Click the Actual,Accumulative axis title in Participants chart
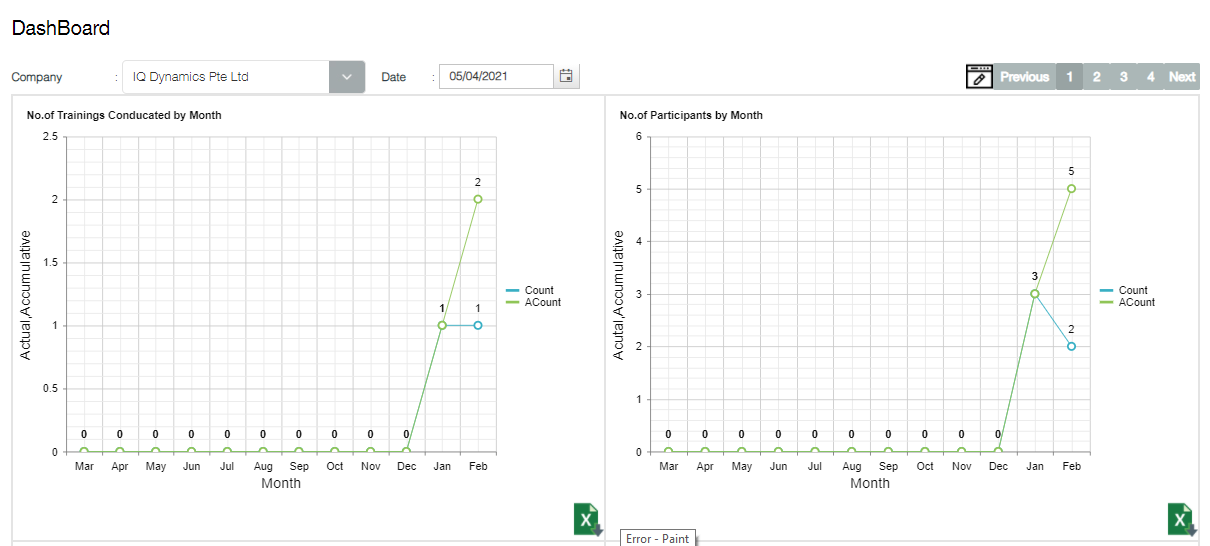 (x=619, y=295)
